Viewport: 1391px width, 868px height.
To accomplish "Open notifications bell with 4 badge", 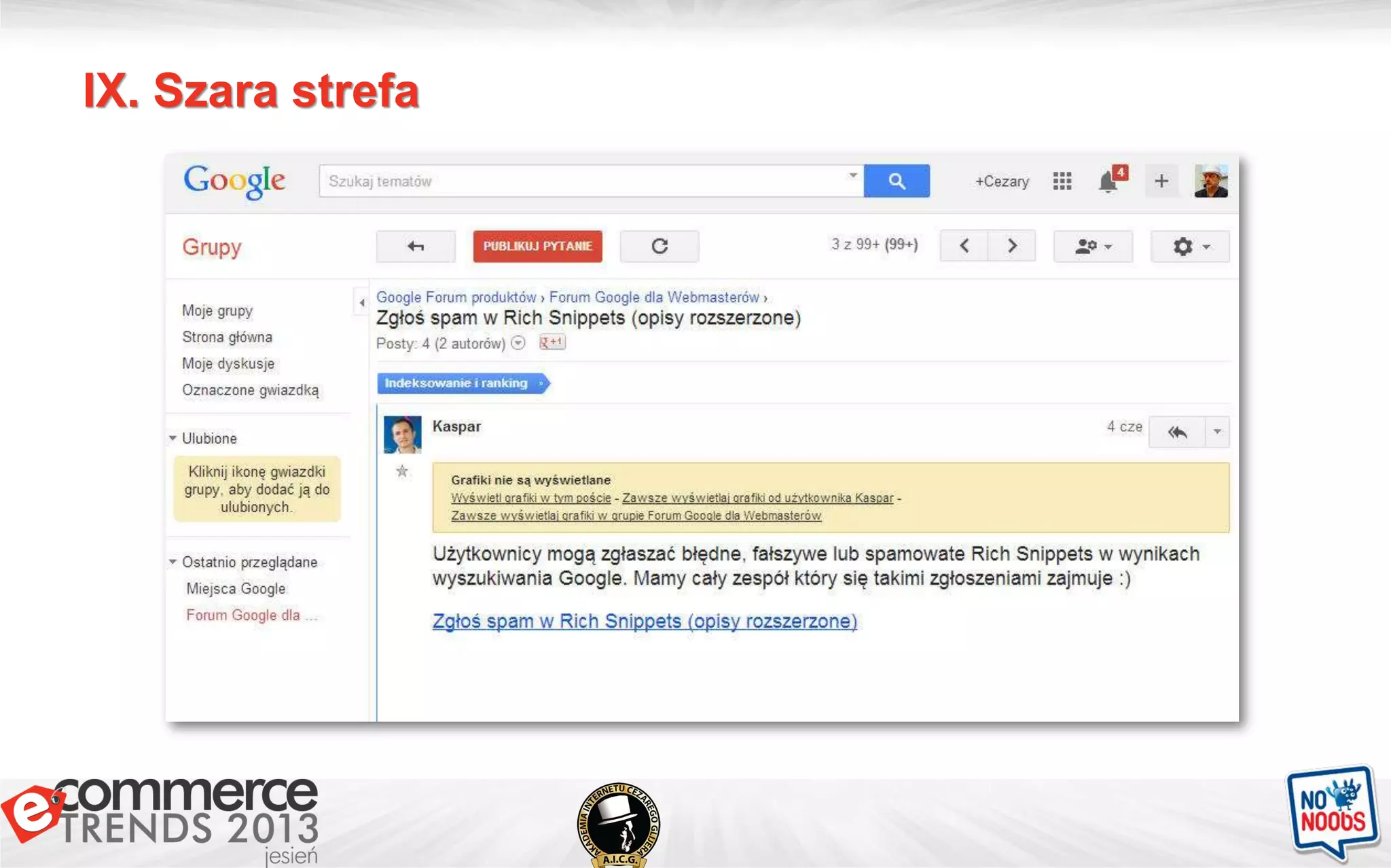I will point(1111,181).
